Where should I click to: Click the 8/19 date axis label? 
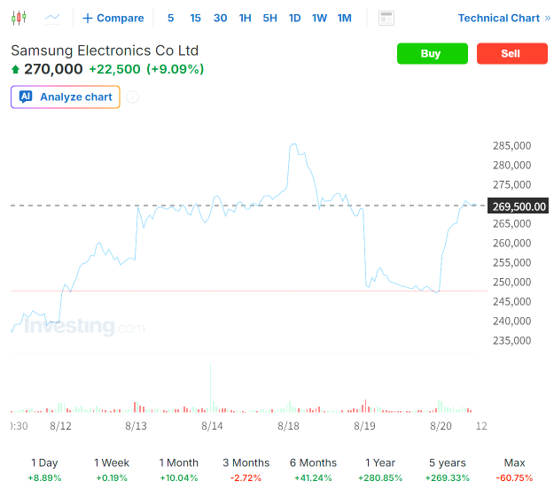(365, 426)
